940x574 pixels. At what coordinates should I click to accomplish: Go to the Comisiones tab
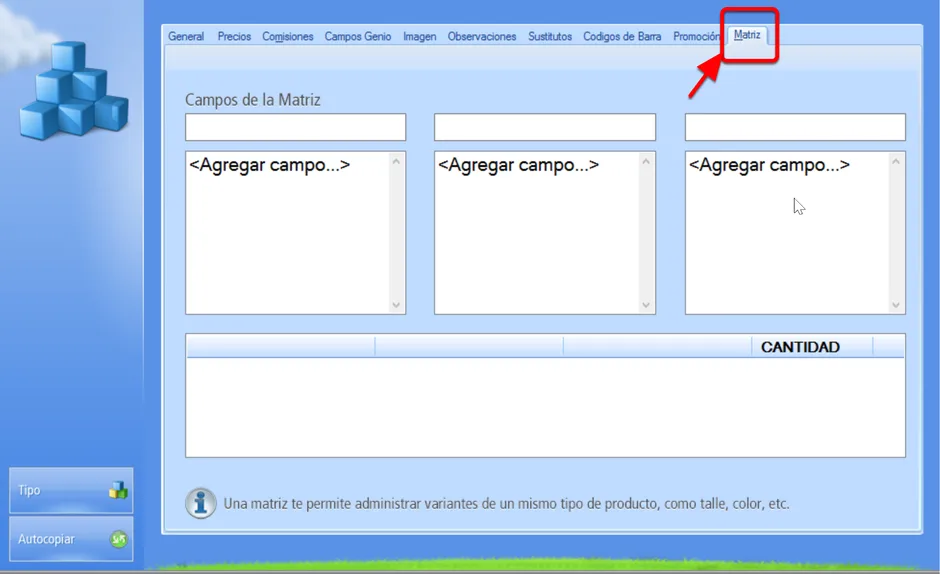click(x=288, y=37)
